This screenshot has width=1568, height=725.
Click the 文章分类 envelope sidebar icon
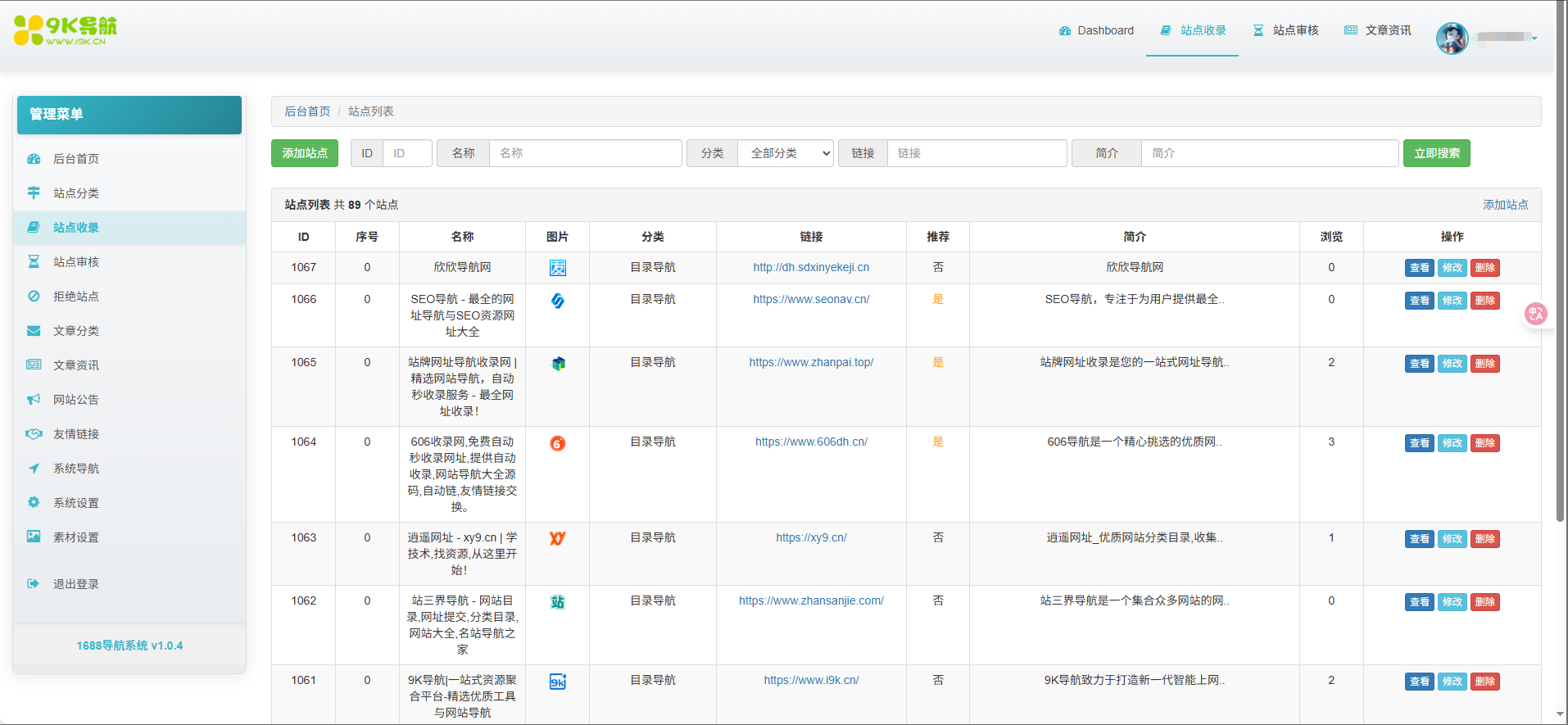point(34,331)
